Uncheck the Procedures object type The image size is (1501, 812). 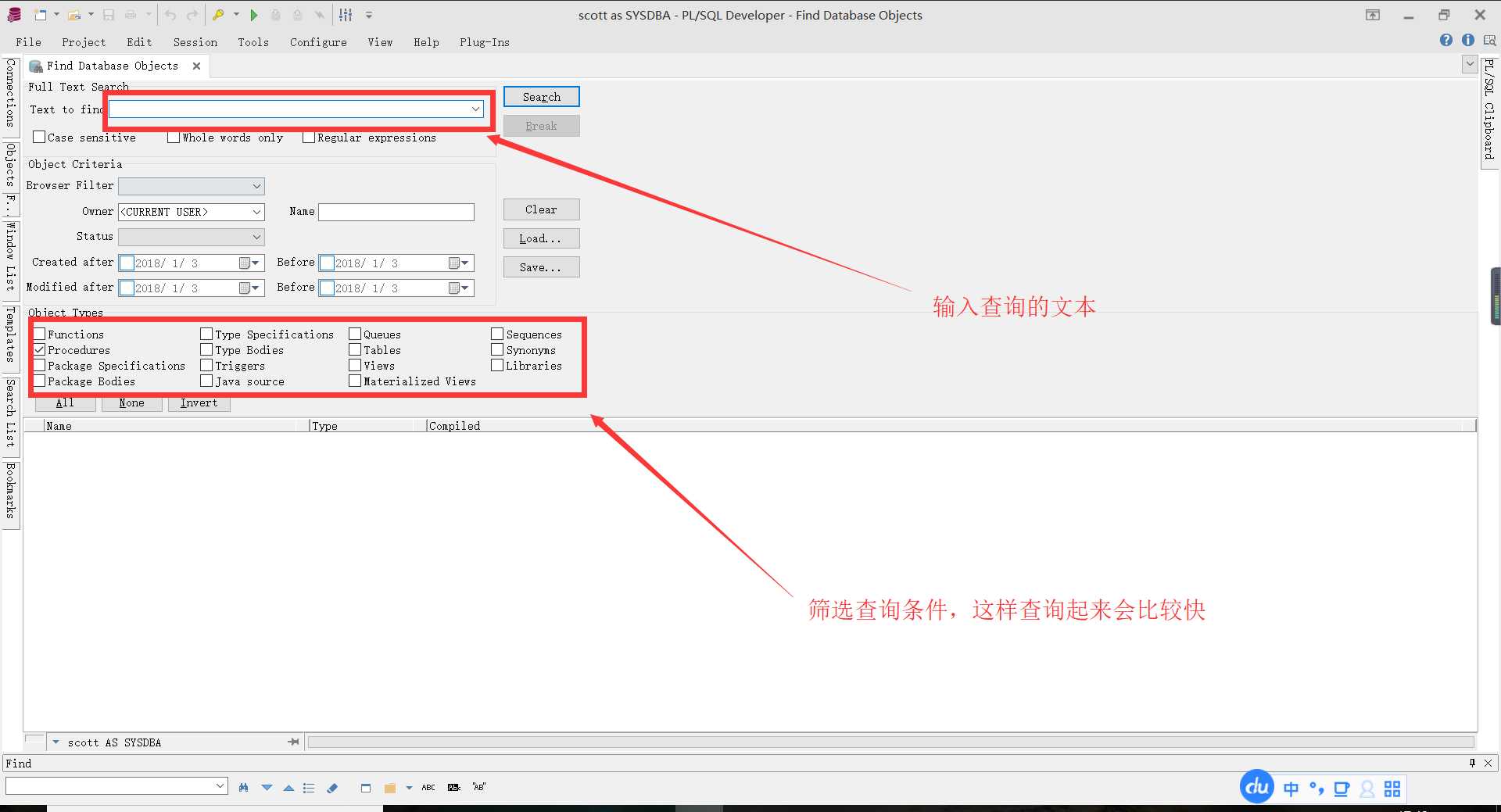(39, 349)
